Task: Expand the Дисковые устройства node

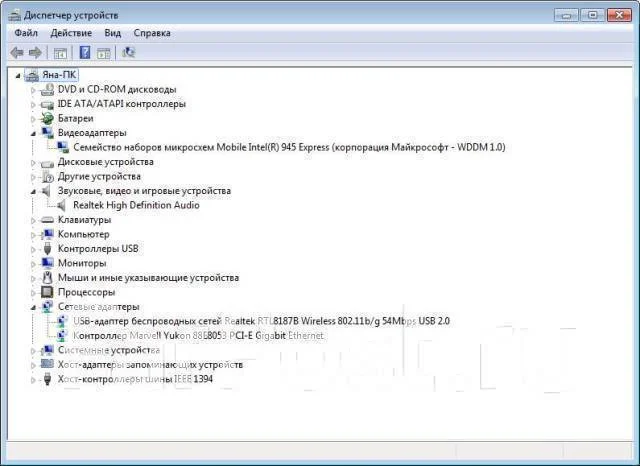Action: click(33, 162)
